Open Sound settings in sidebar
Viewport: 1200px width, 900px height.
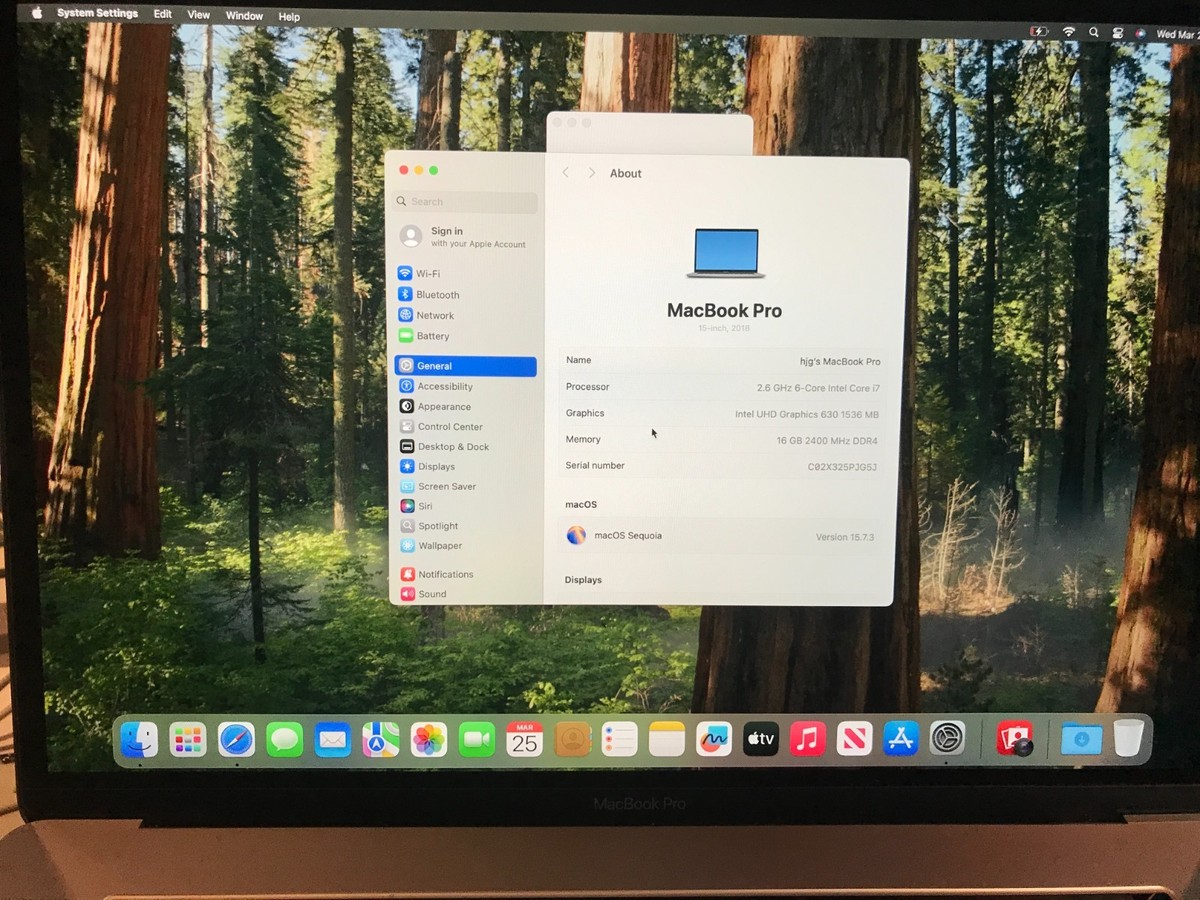pos(424,594)
